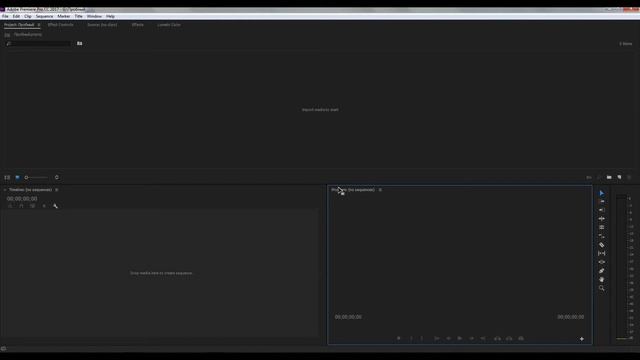Image resolution: width=640 pixels, height=360 pixels.
Task: Click Go to Out button
Action: point(483,338)
